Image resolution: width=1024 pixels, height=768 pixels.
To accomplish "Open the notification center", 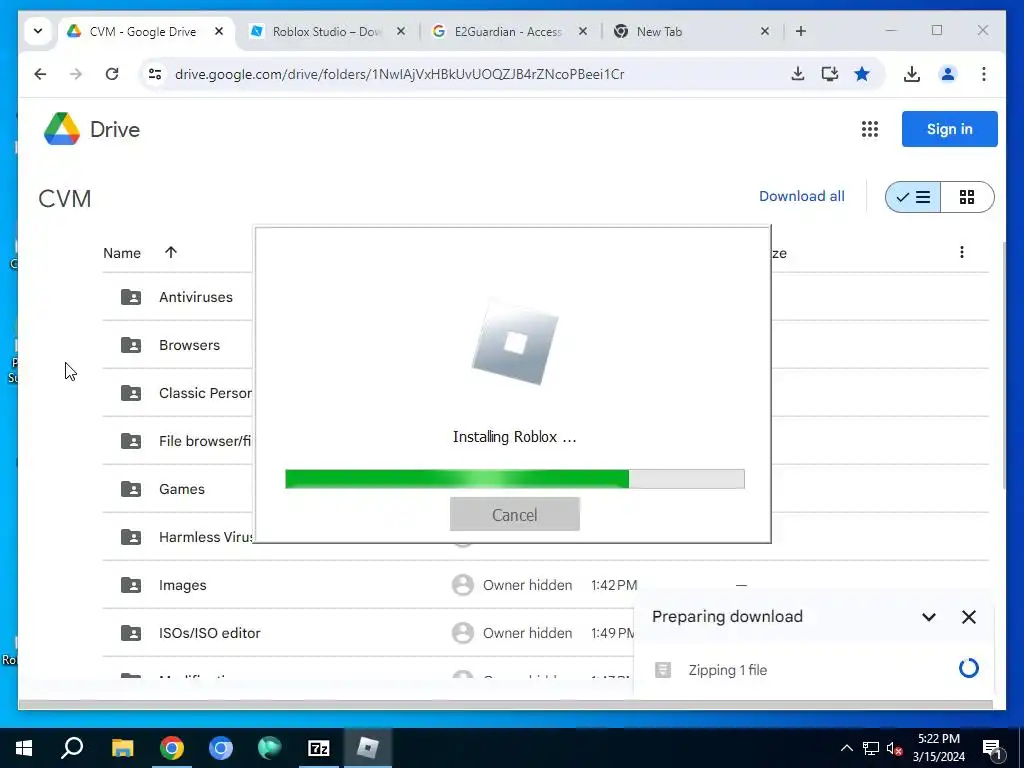I will (x=993, y=748).
